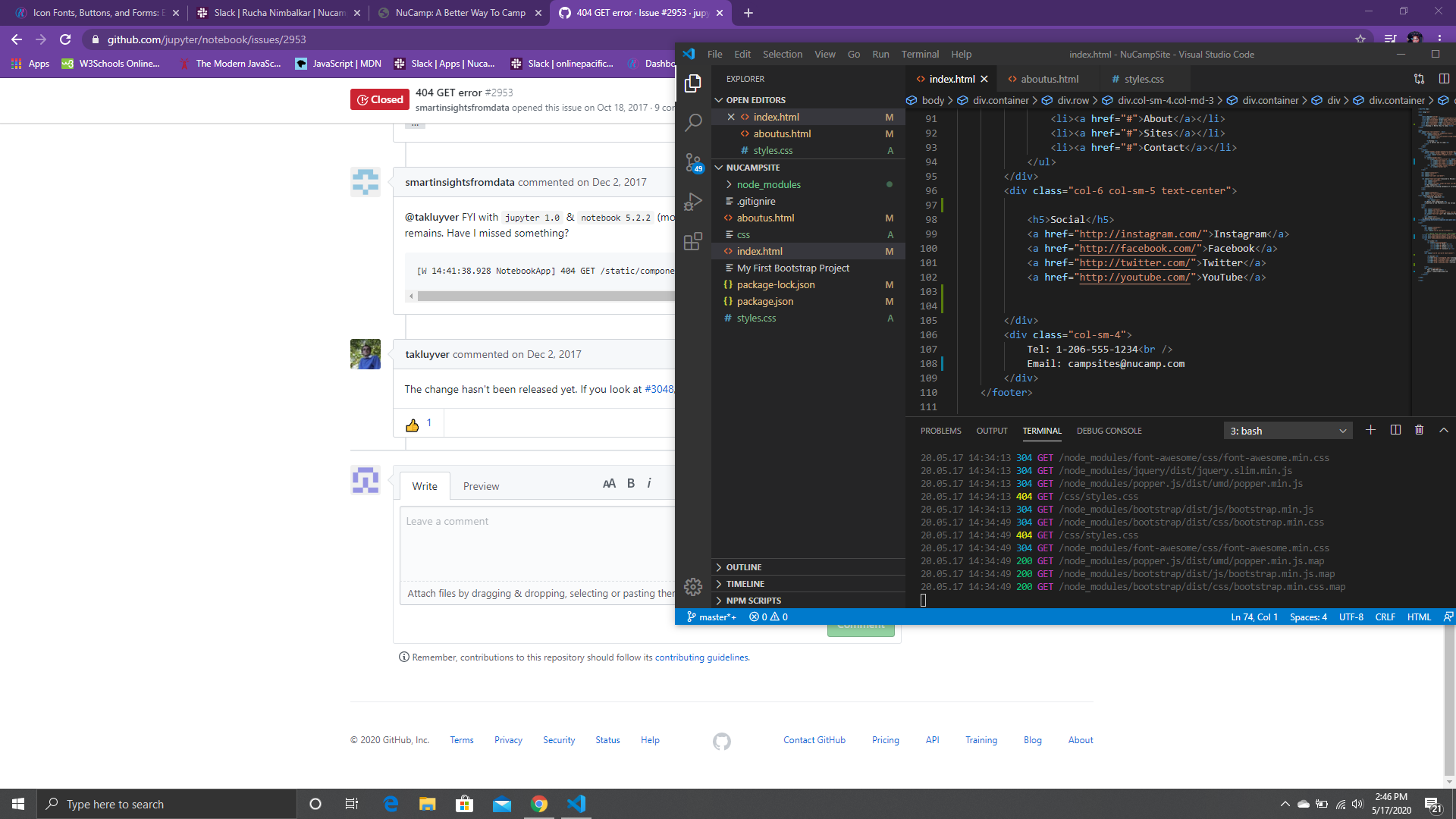
Task: Open the Manage gear in the activity bar
Action: (x=692, y=586)
